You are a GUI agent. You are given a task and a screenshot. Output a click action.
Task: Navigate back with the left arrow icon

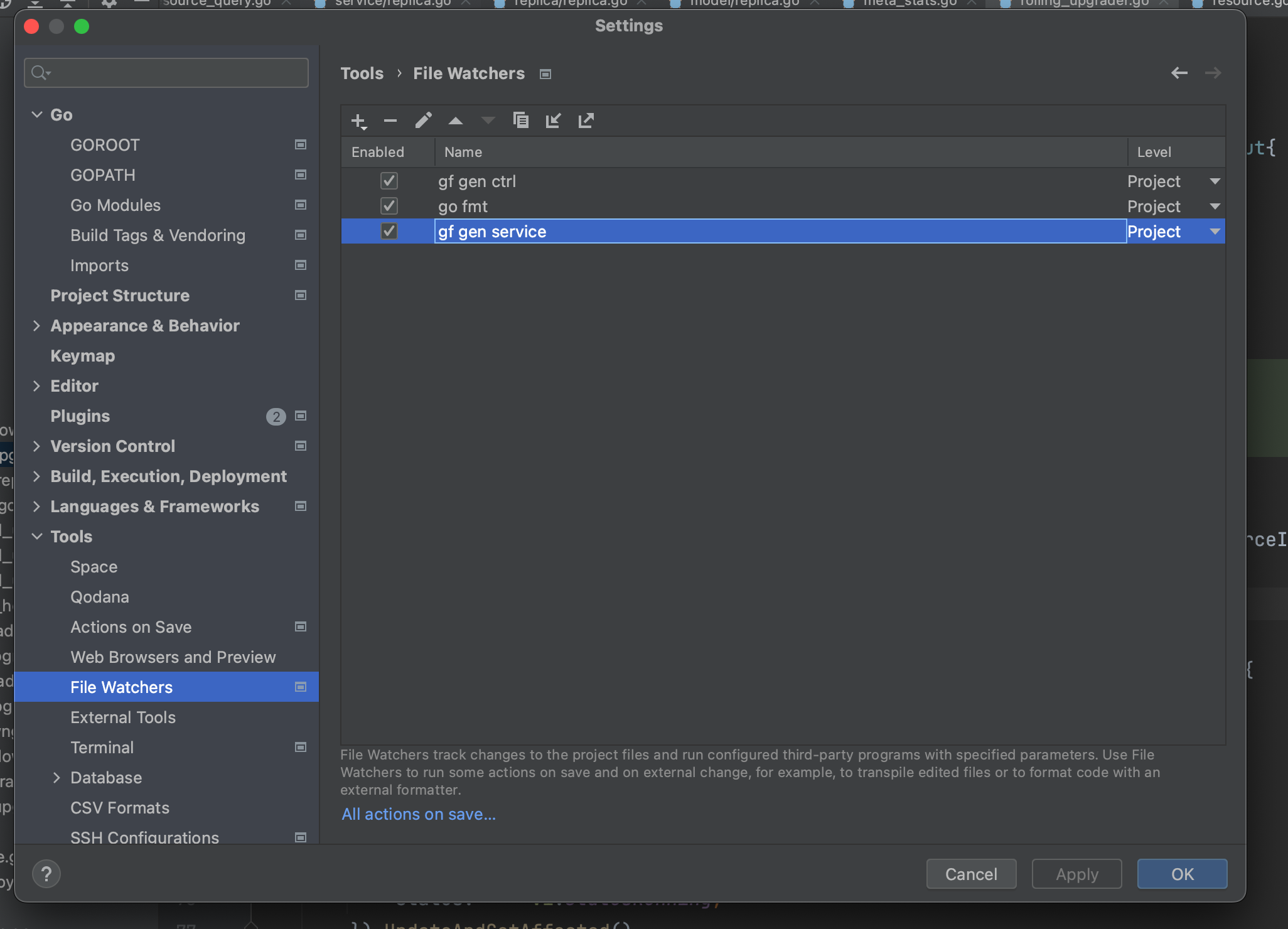[1179, 73]
